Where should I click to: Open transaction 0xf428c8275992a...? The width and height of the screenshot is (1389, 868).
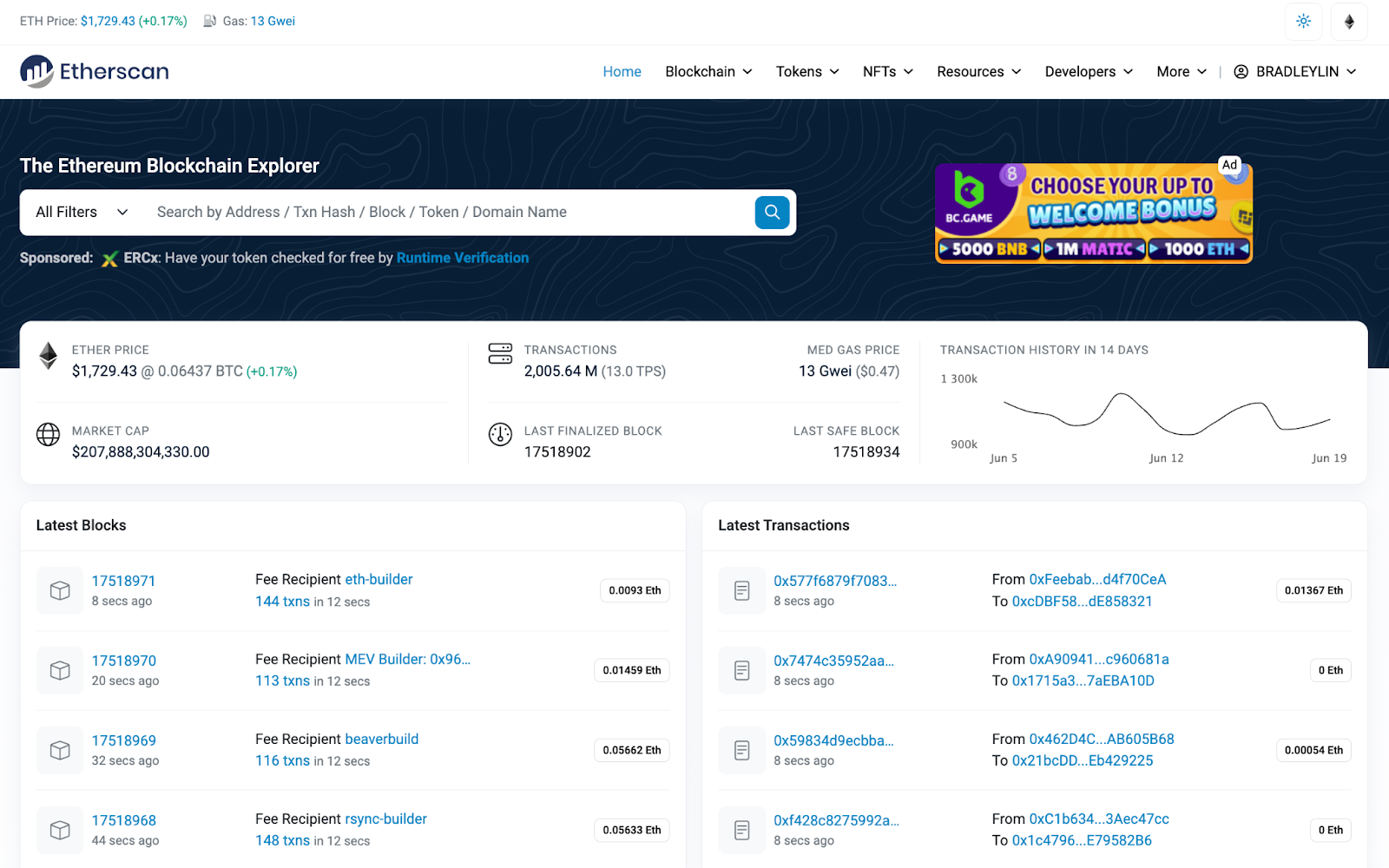[x=836, y=820]
